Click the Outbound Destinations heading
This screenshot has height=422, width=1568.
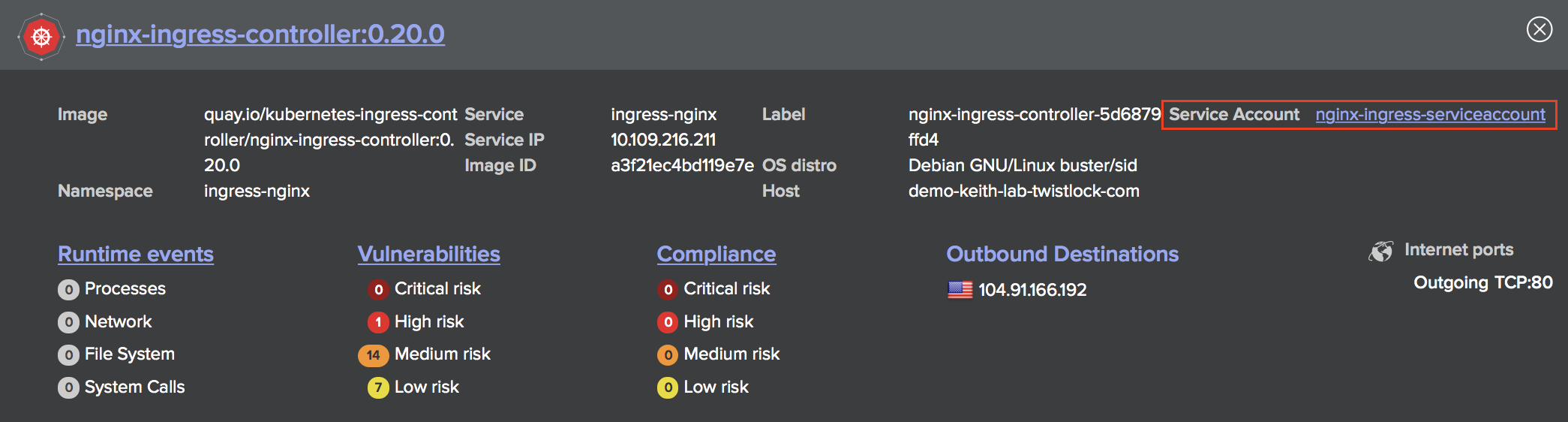(1062, 255)
